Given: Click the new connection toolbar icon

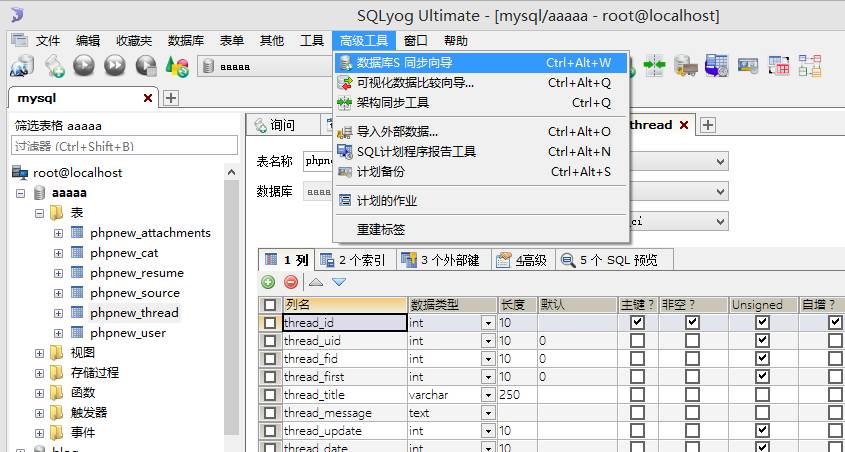Looking at the screenshot, I should point(22,66).
